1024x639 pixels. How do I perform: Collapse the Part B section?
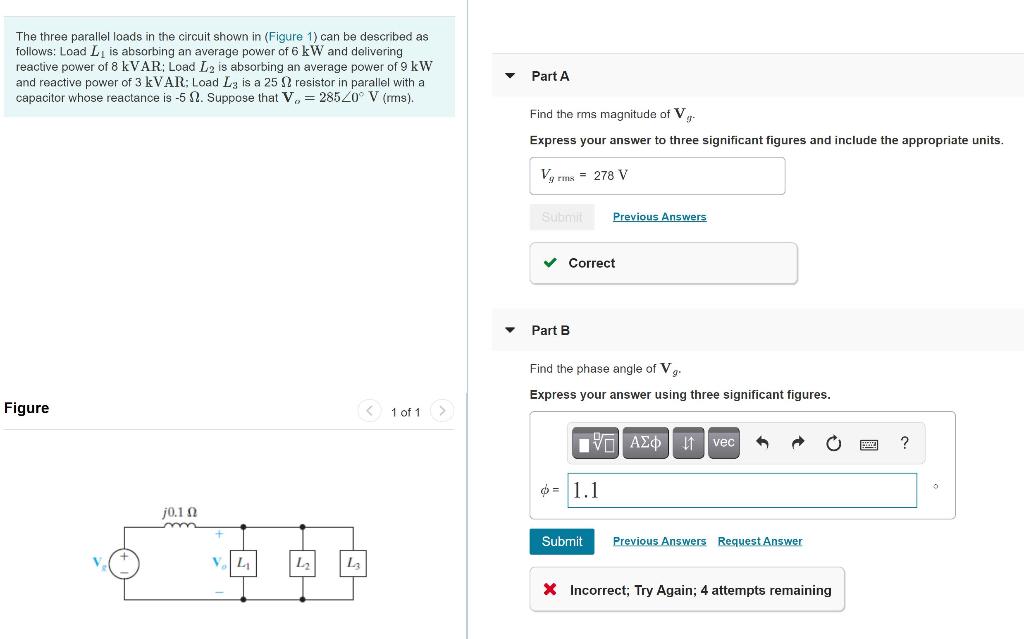pos(510,330)
